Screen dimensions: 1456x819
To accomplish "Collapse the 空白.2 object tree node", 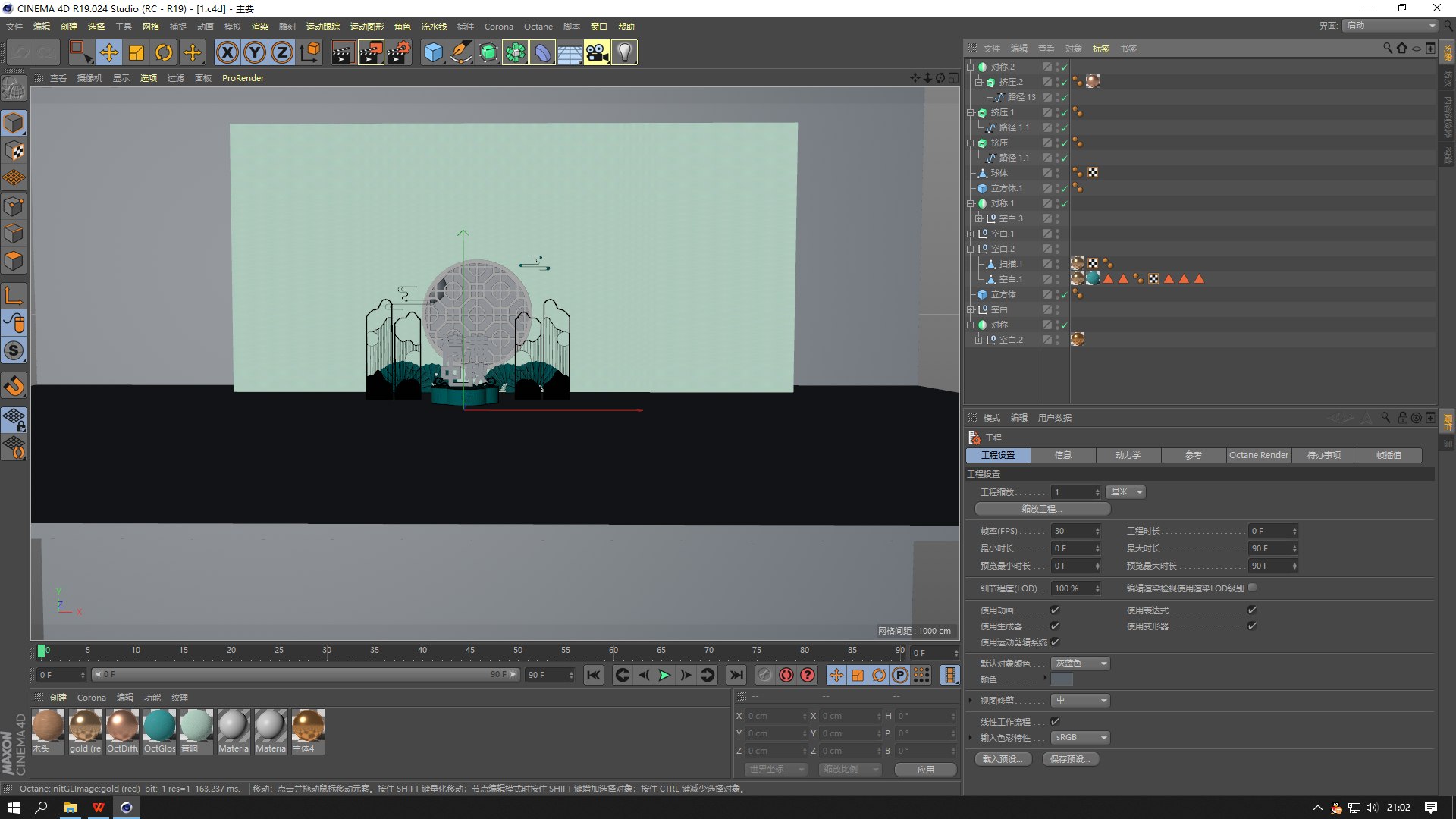I will point(970,249).
